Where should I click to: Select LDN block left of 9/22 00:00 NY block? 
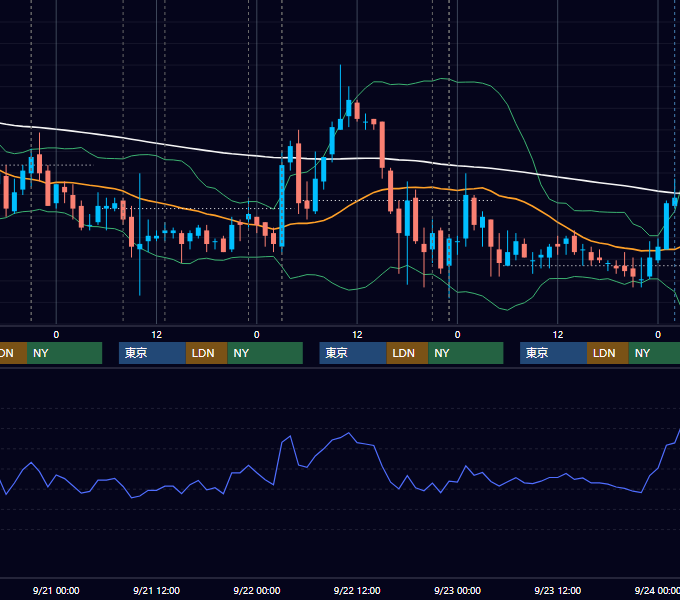(206, 353)
